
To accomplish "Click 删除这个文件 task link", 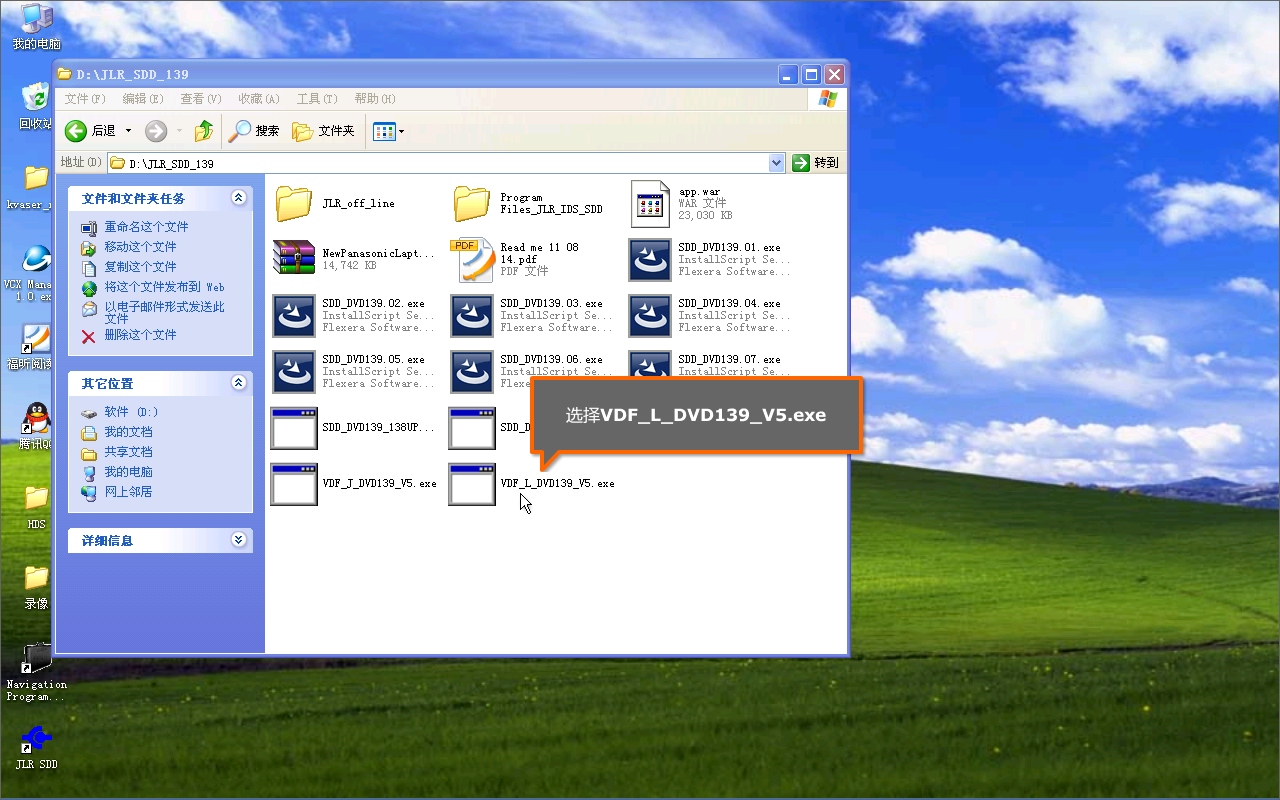I will click(x=140, y=335).
